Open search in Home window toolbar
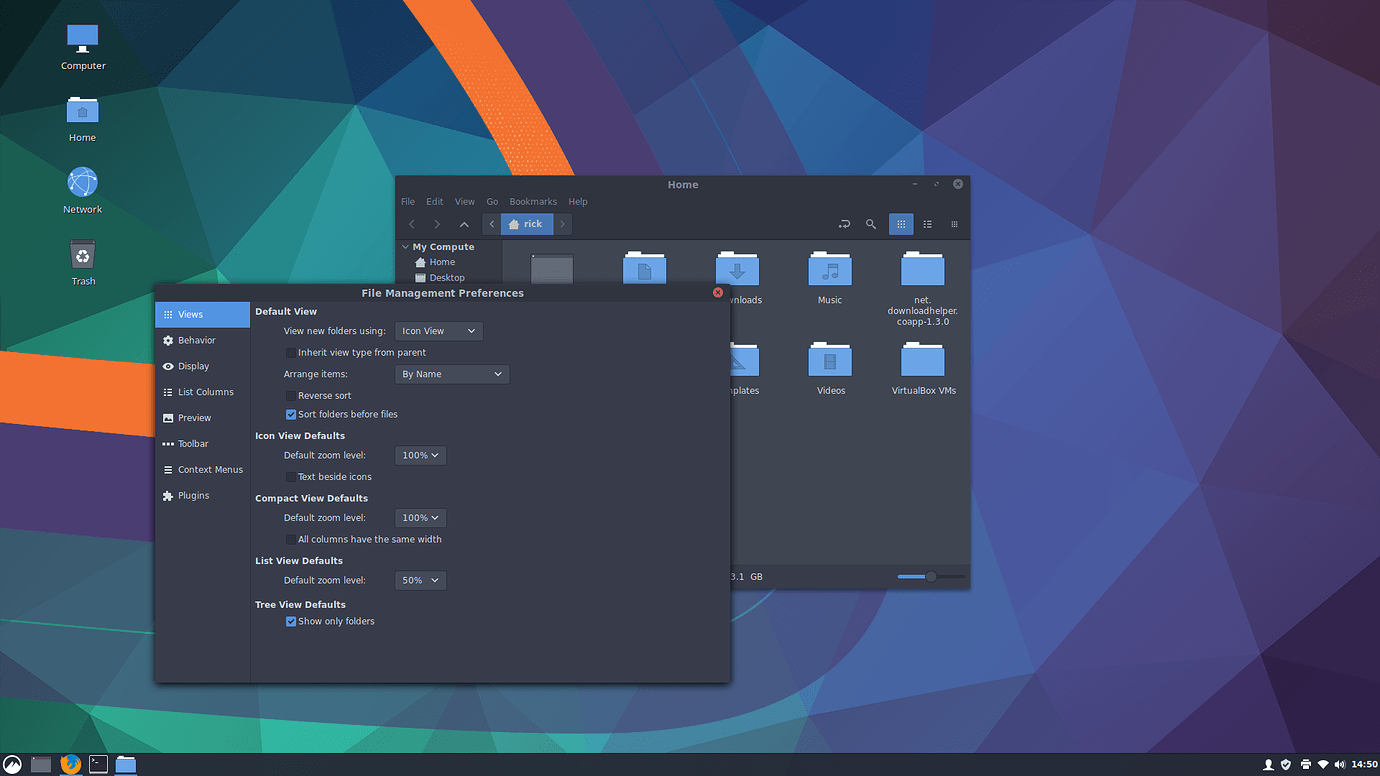Image resolution: width=1380 pixels, height=776 pixels. tap(871, 224)
